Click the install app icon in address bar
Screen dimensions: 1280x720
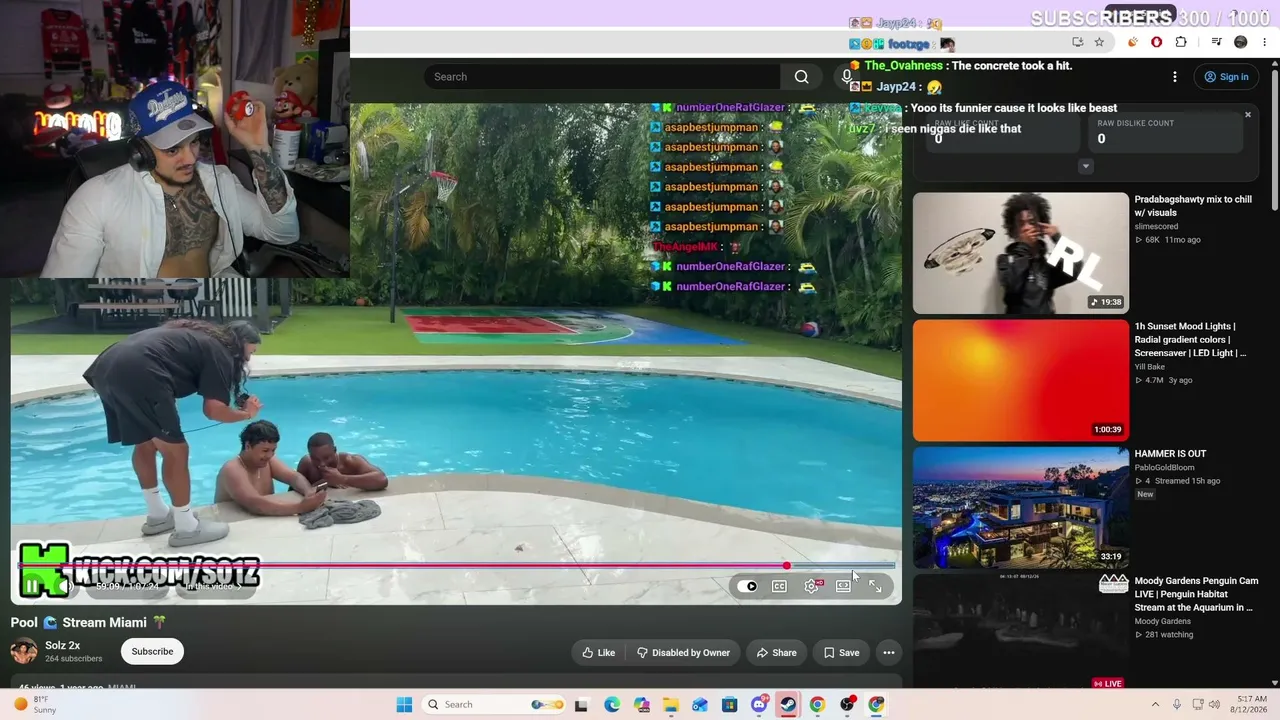coord(1077,42)
